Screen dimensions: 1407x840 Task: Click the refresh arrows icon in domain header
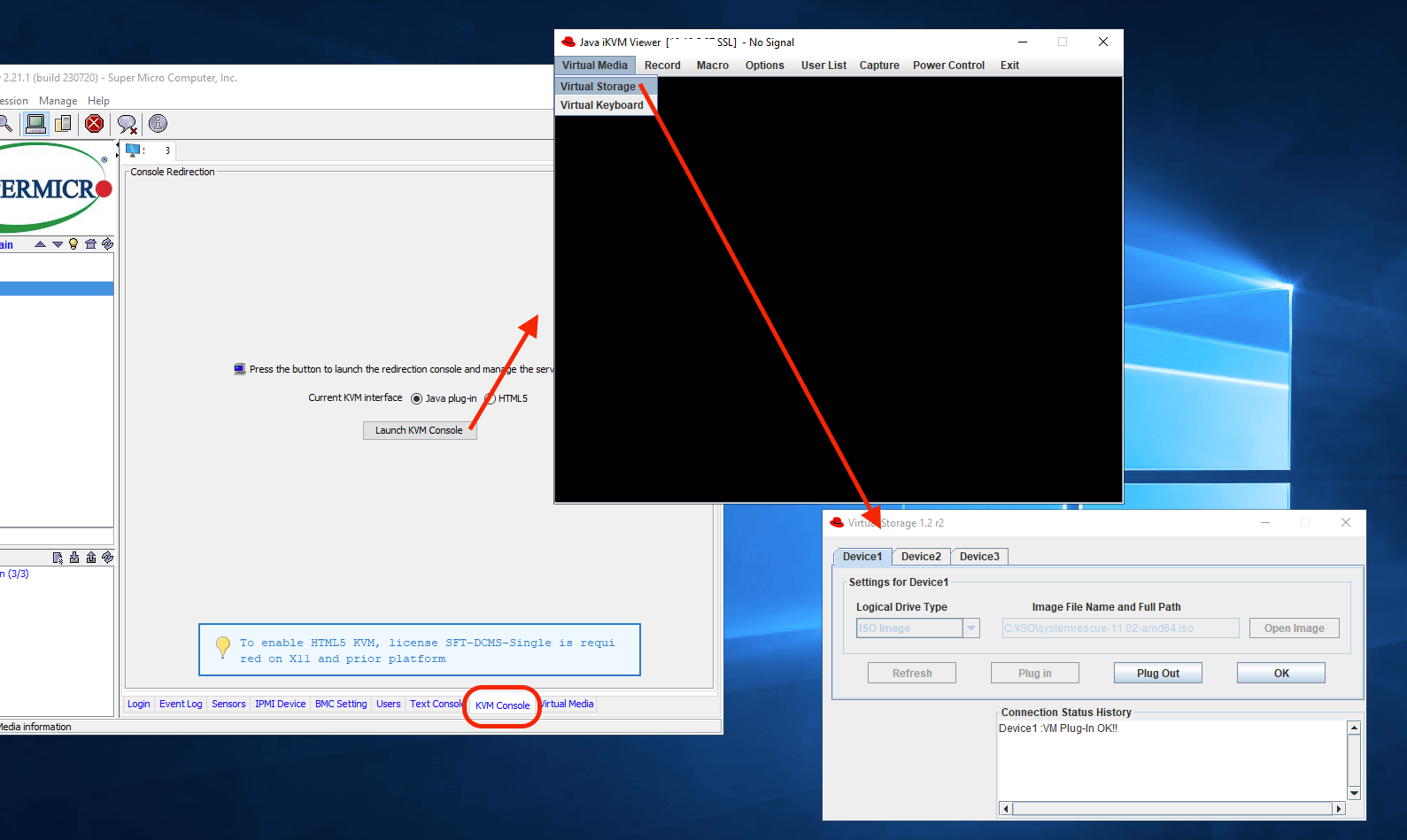tap(107, 244)
